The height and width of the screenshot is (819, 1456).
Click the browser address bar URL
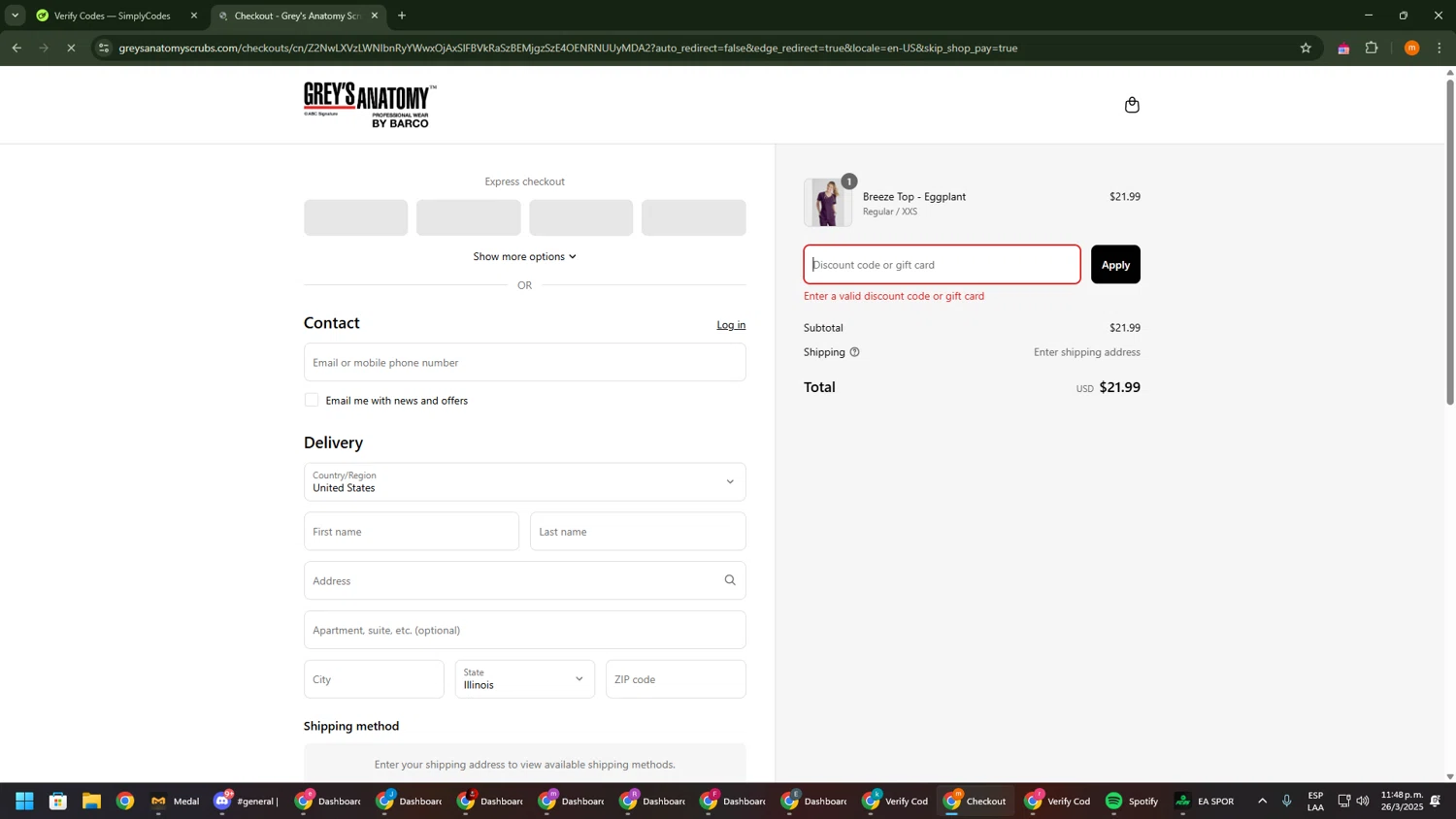coord(568,48)
